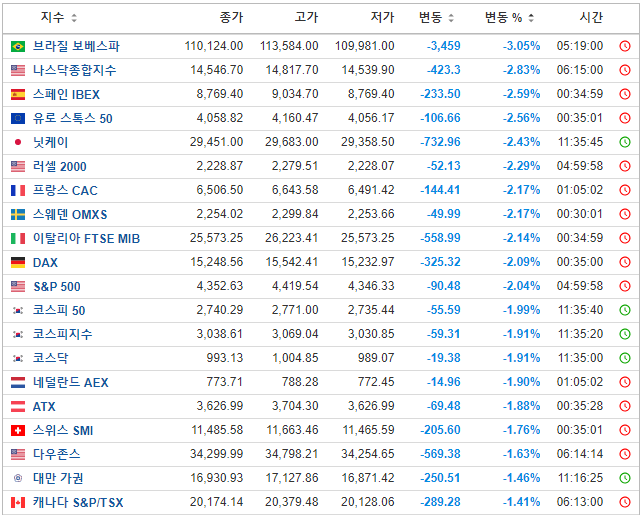Open the 코스피지수 index link
Image resolution: width=642 pixels, height=515 pixels.
coord(63,334)
